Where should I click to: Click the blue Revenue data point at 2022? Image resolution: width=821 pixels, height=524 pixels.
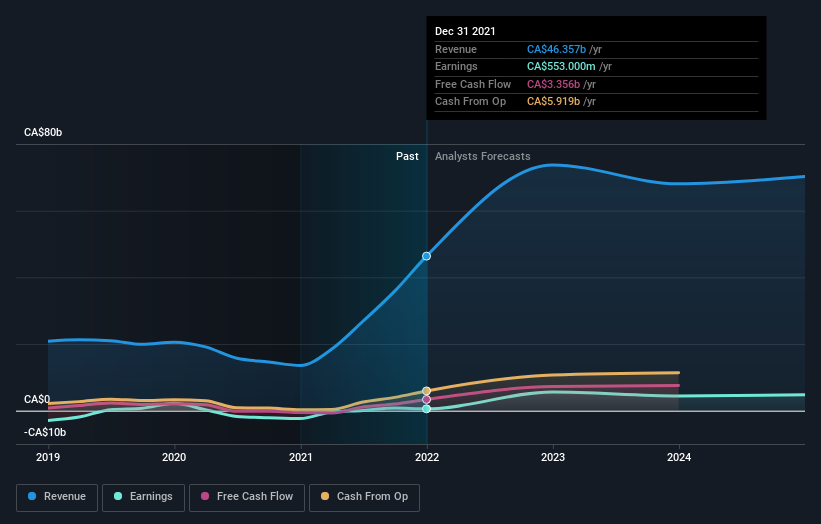[427, 256]
